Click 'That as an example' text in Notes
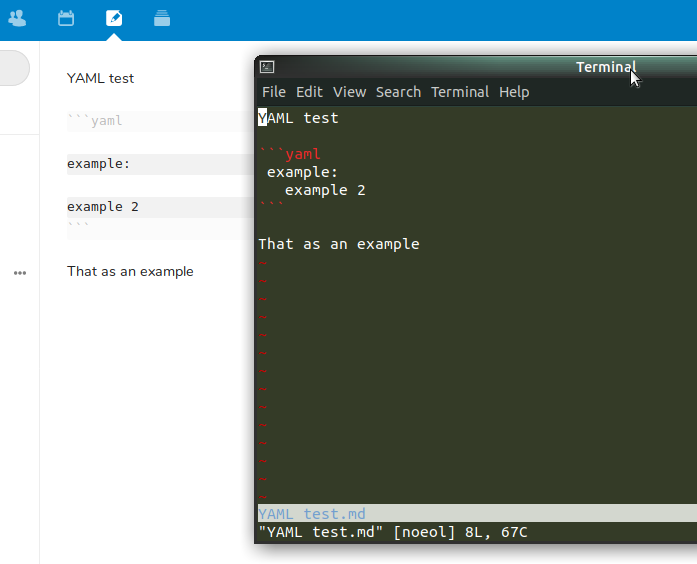The image size is (697, 564). click(x=130, y=272)
